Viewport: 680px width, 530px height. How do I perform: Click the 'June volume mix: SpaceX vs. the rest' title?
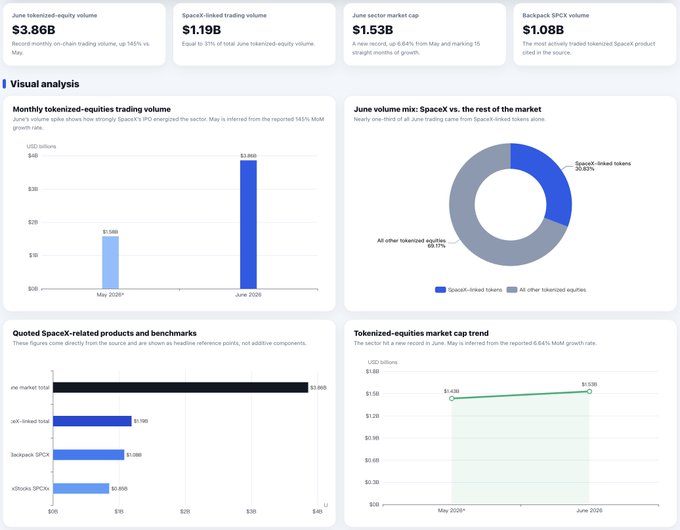(x=447, y=109)
